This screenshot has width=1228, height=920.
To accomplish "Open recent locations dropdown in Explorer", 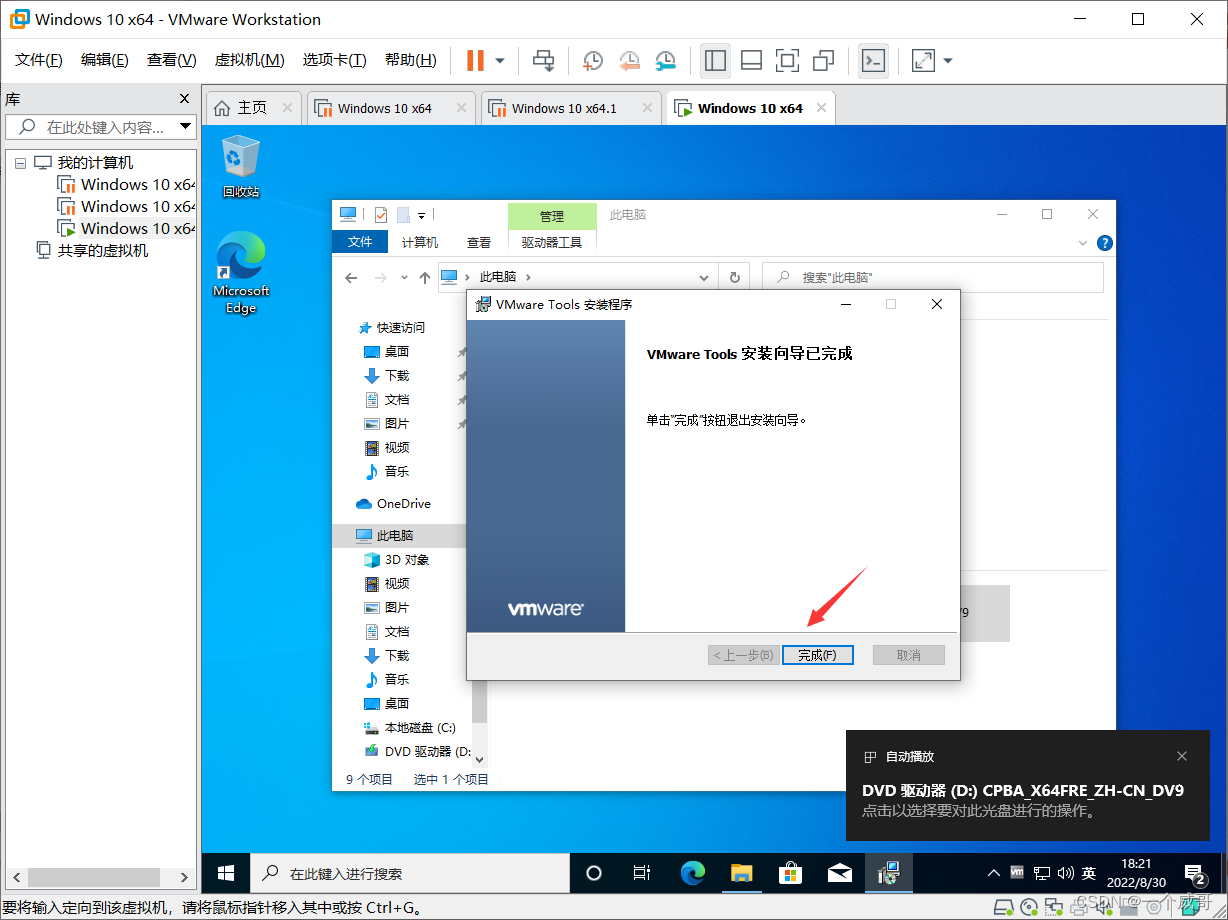I will click(x=404, y=278).
